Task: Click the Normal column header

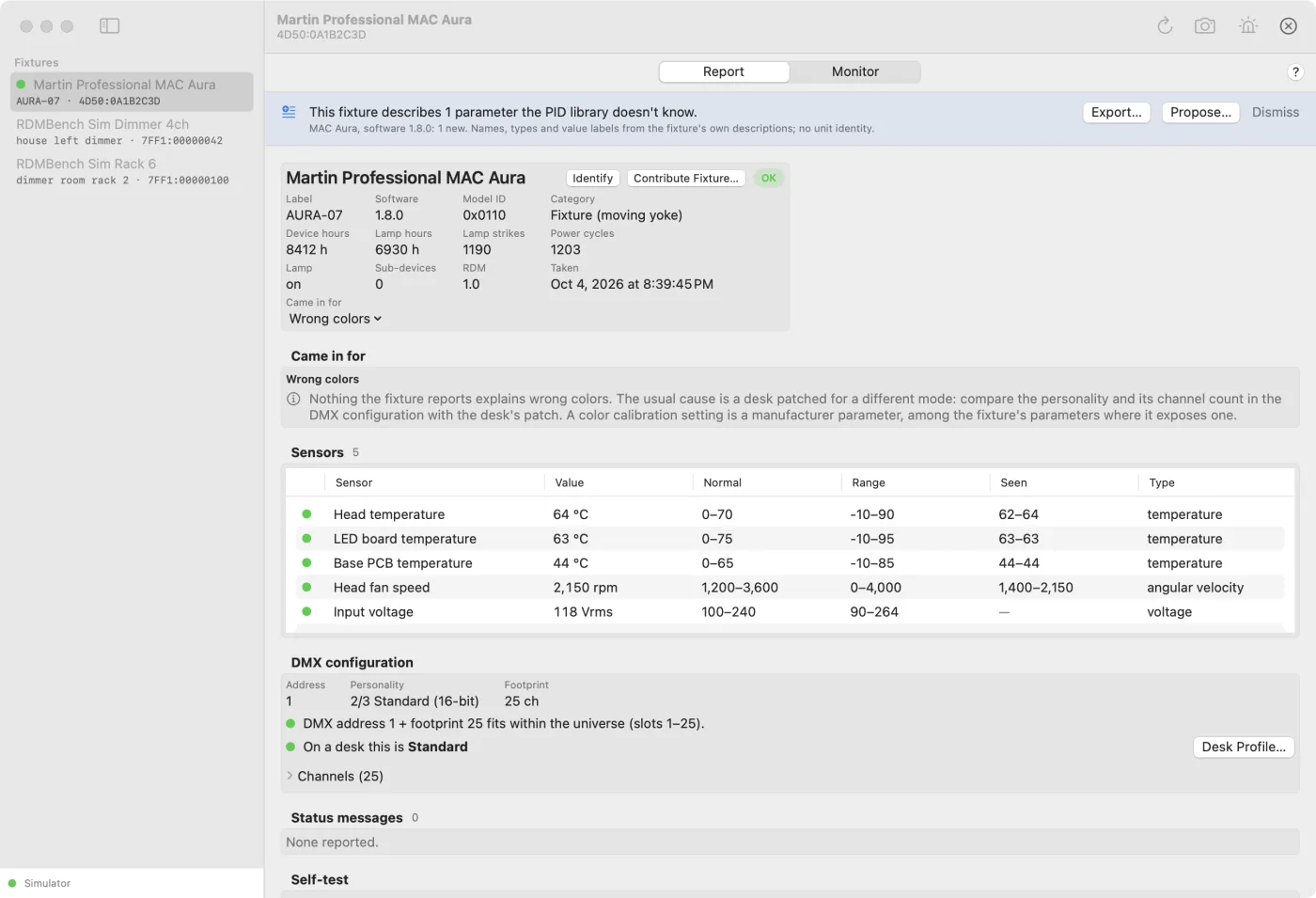Action: [x=767, y=483]
